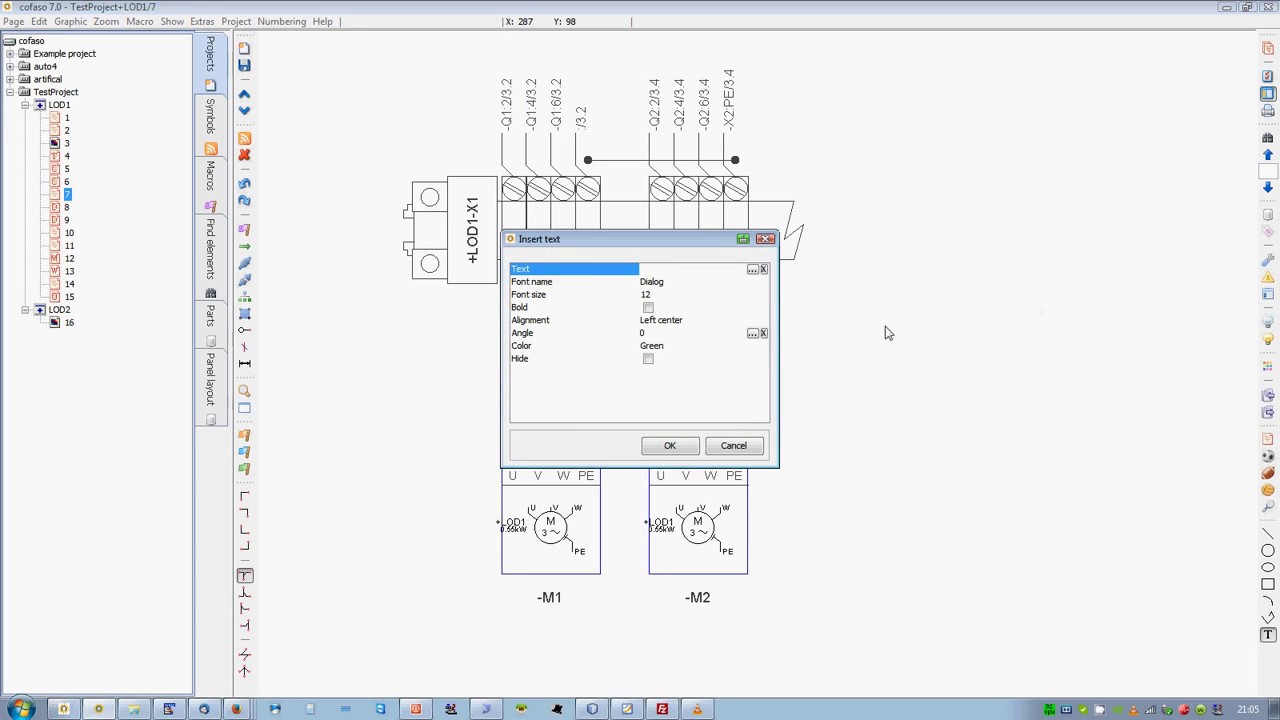Click the zoom magnifier icon in left toolbar
Screen dimensions: 1280x720
(244, 391)
